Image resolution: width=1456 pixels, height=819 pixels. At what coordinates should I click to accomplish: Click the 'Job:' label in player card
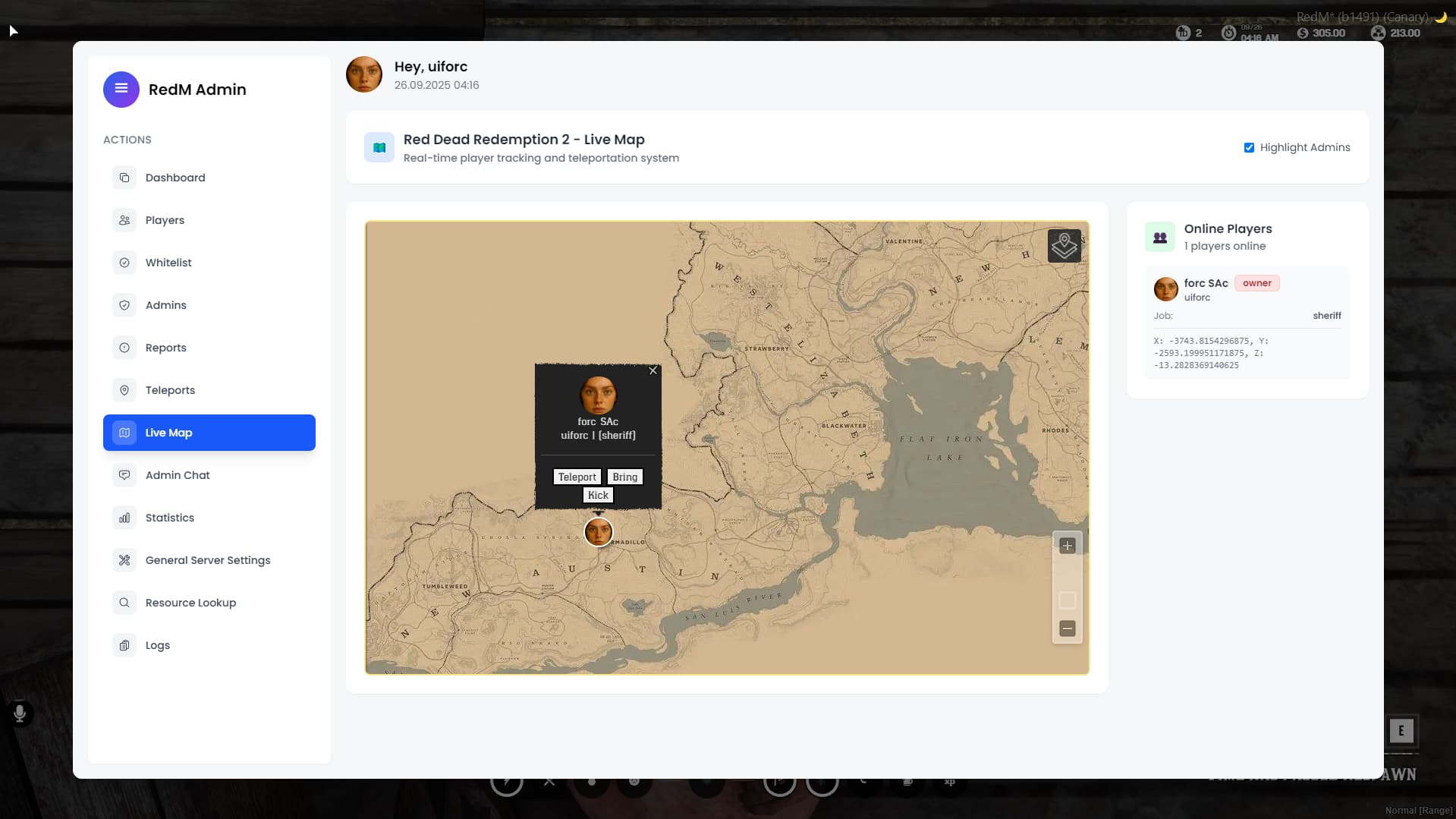1163,316
